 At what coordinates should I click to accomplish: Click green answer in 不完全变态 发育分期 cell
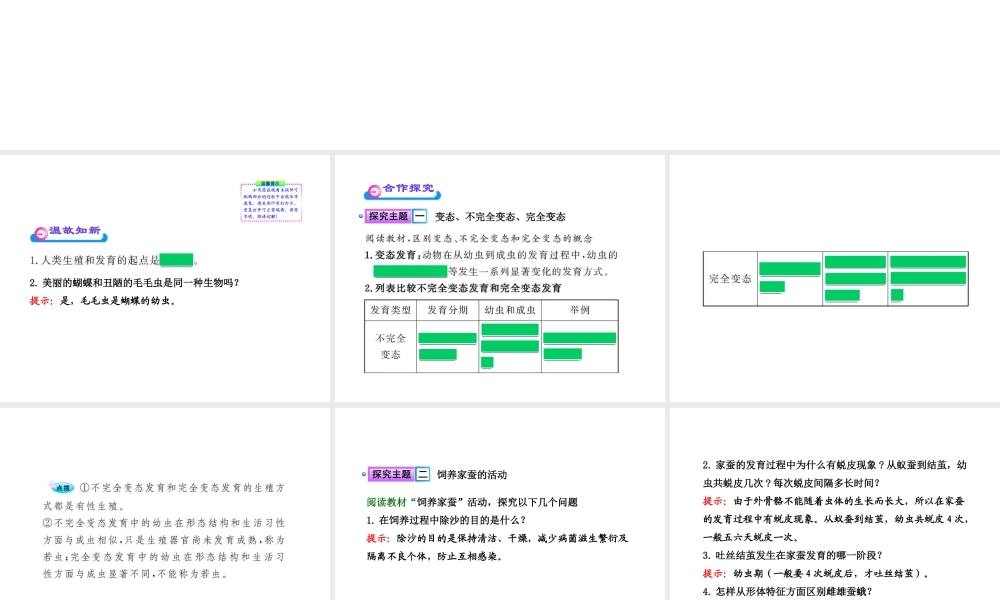pos(447,346)
